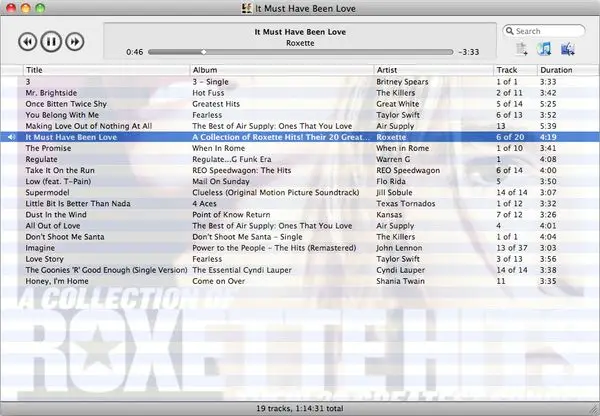Screen dimensions: 600x416
Task: Select the song titled 3
Action: (x=28, y=82)
